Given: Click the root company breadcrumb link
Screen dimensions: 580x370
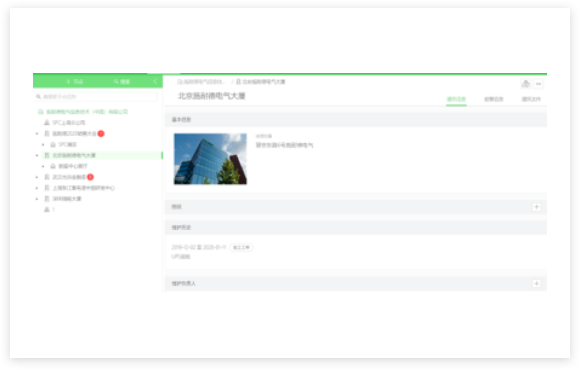Looking at the screenshot, I should pos(201,82).
